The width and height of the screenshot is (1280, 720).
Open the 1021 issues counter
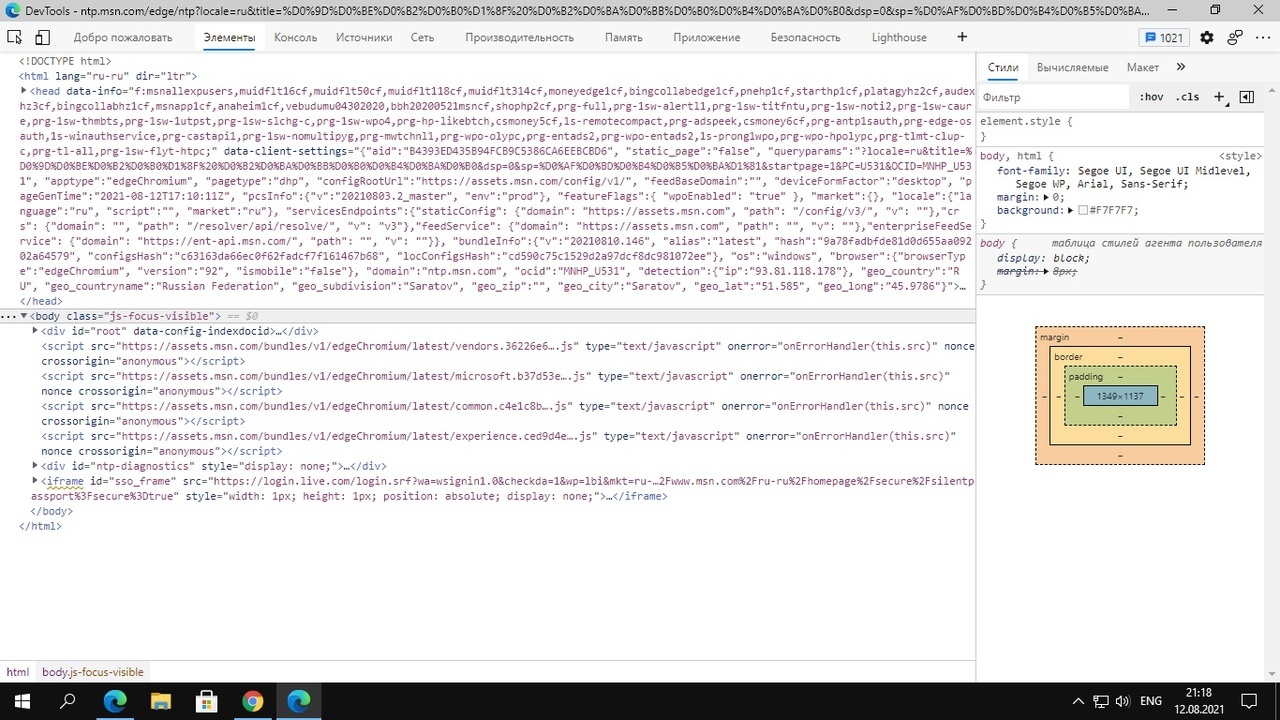pyautogui.click(x=1163, y=37)
